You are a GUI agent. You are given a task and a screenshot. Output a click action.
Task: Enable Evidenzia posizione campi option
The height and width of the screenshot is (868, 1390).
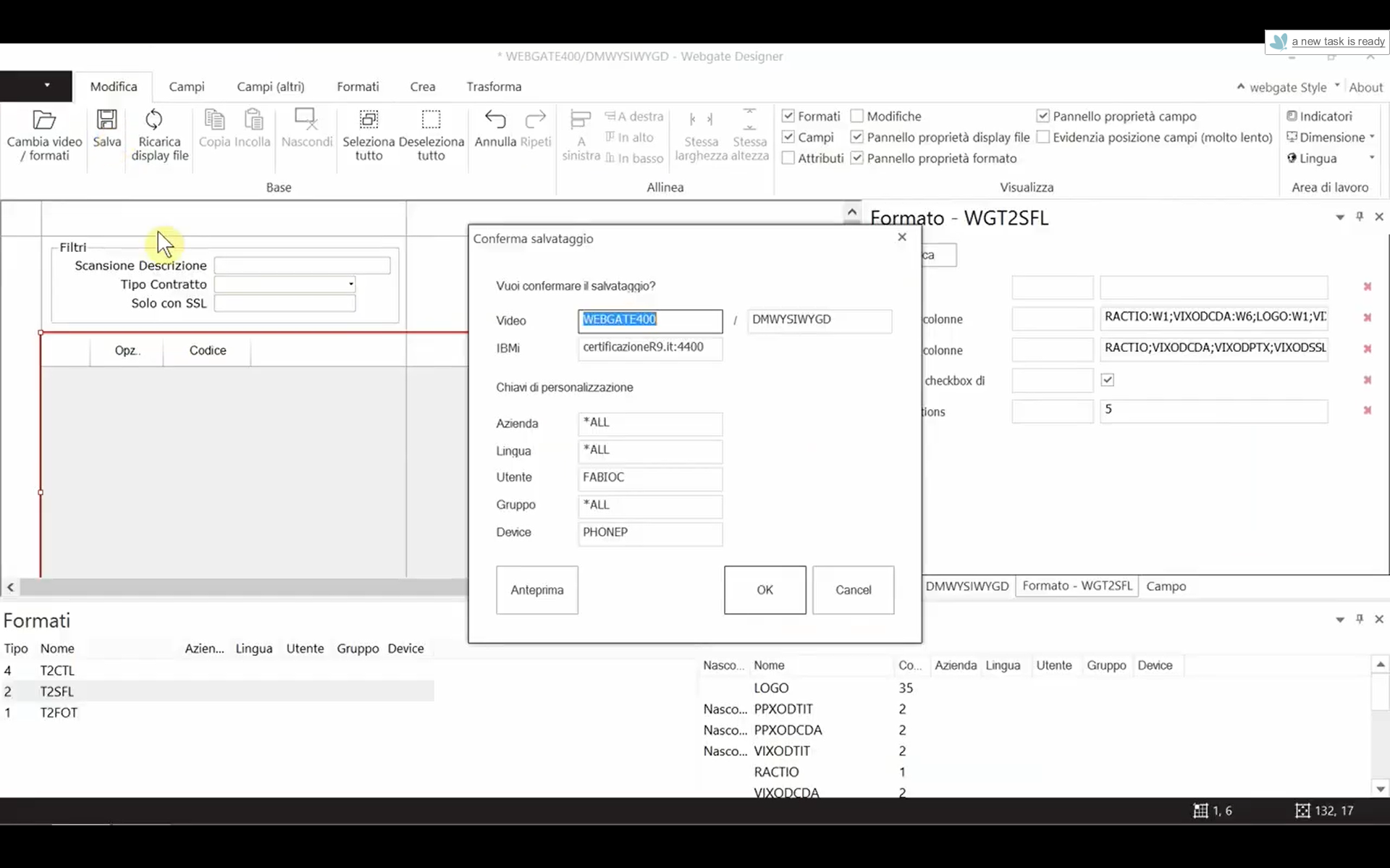1042,137
